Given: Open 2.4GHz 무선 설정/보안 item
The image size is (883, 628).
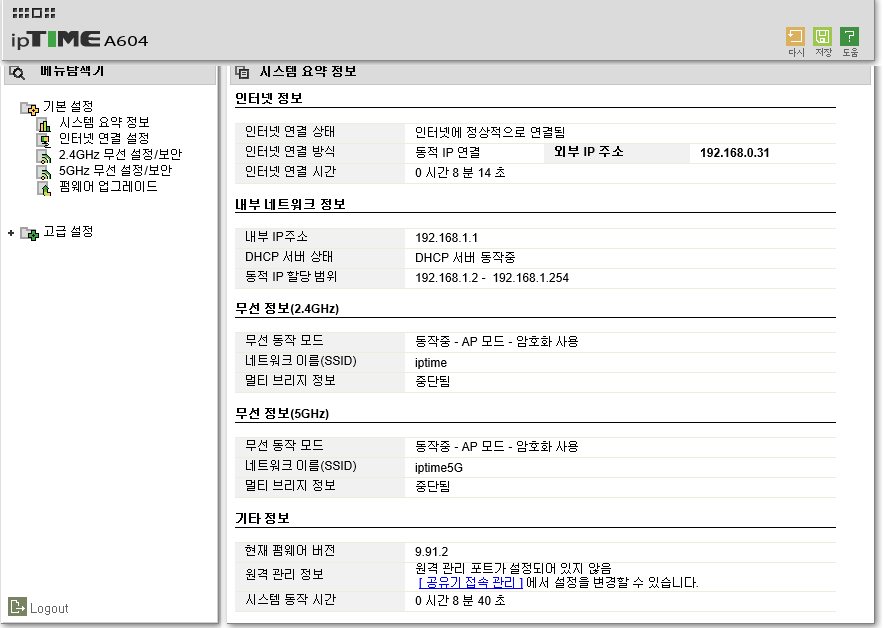Looking at the screenshot, I should (x=120, y=154).
